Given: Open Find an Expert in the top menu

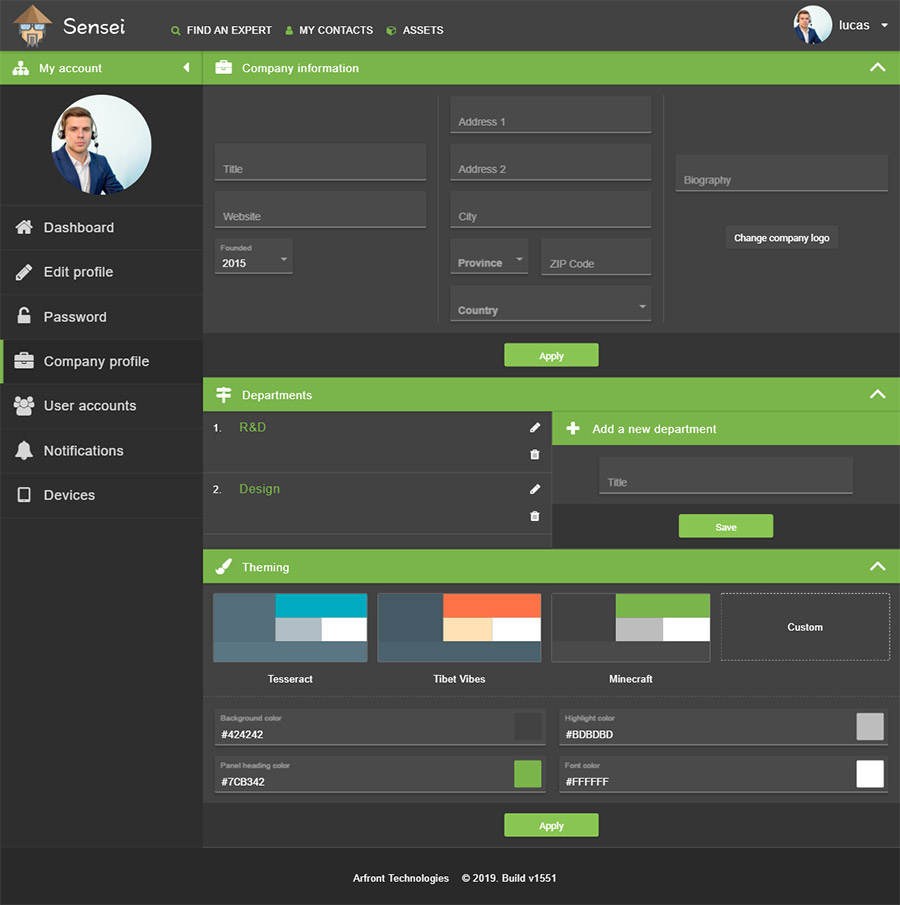Looking at the screenshot, I should pyautogui.click(x=221, y=30).
